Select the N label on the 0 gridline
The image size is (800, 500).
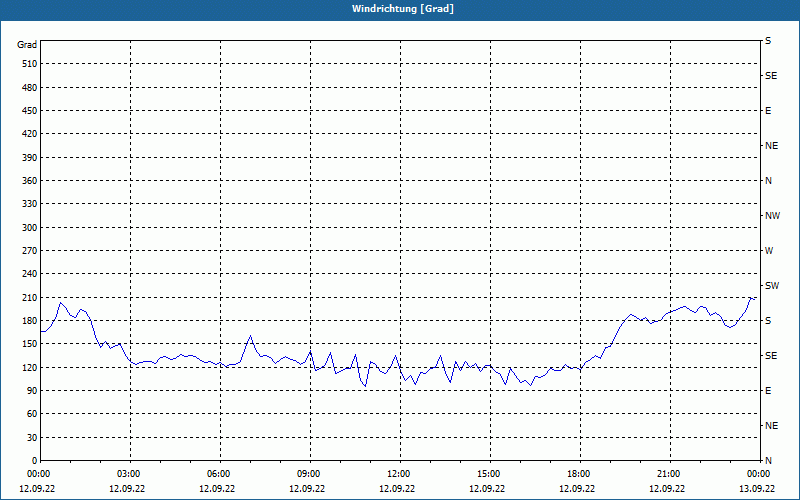coord(768,460)
